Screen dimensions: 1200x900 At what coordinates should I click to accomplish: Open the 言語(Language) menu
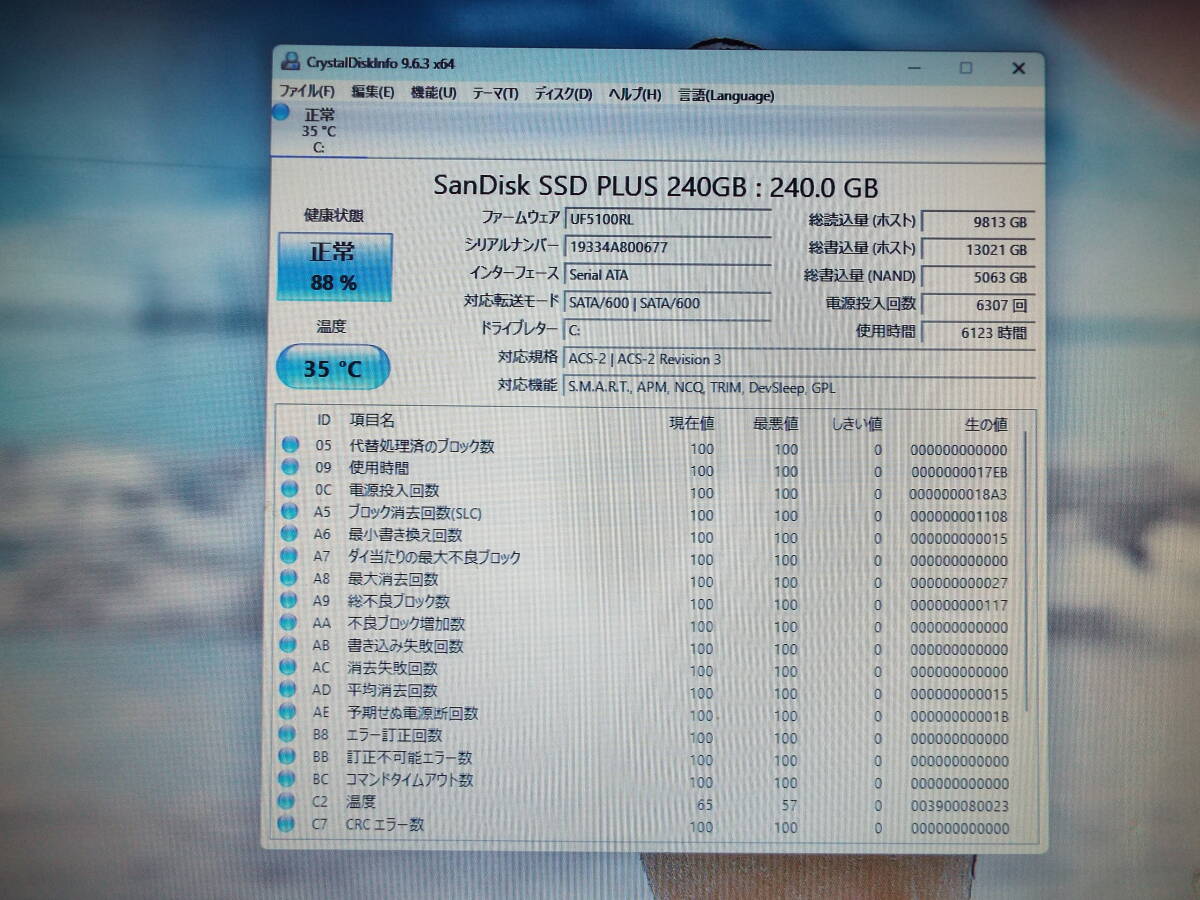726,96
